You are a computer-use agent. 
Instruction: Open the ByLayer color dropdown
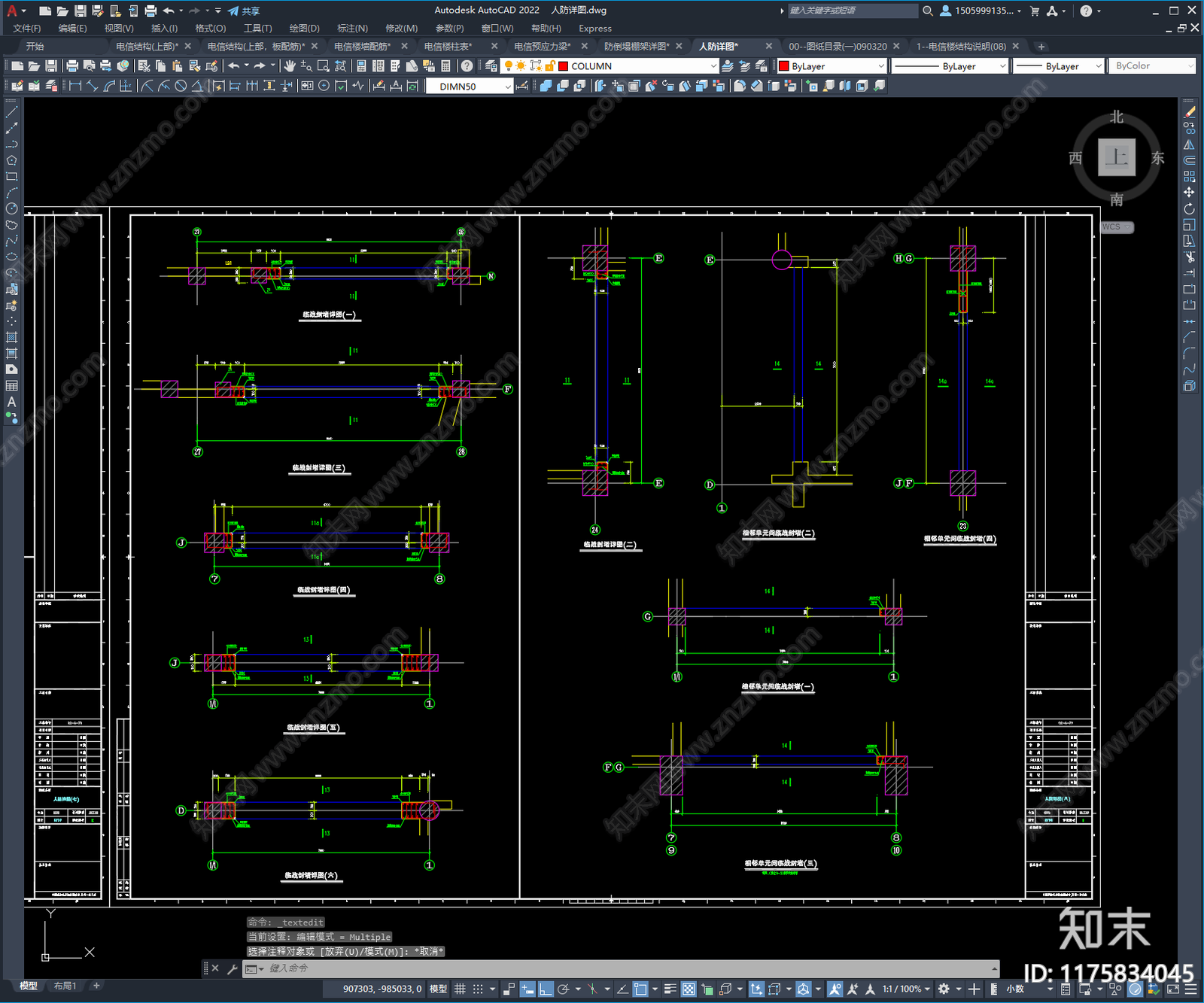tap(880, 66)
